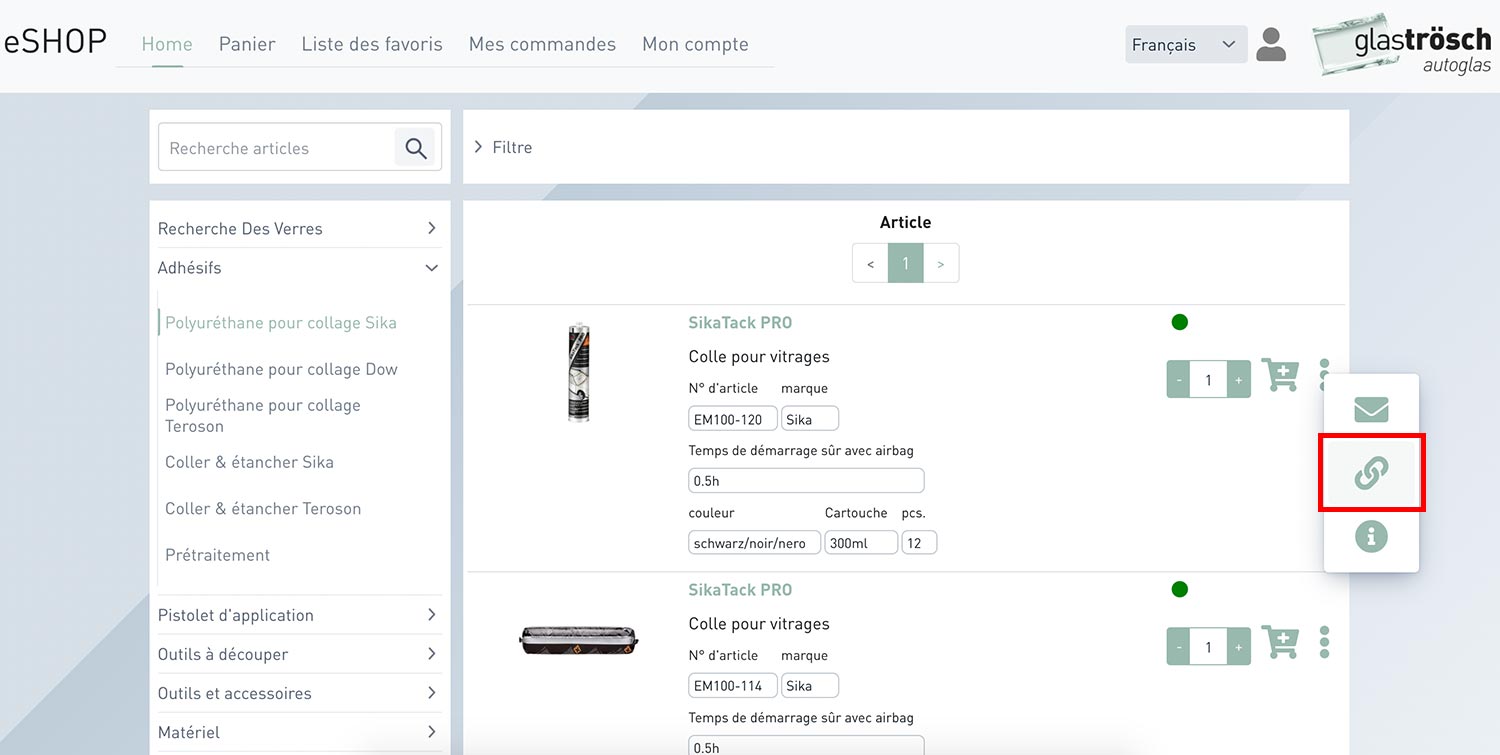1500x755 pixels.
Task: Decrease quantity for EM100-120
Action: [x=1179, y=380]
